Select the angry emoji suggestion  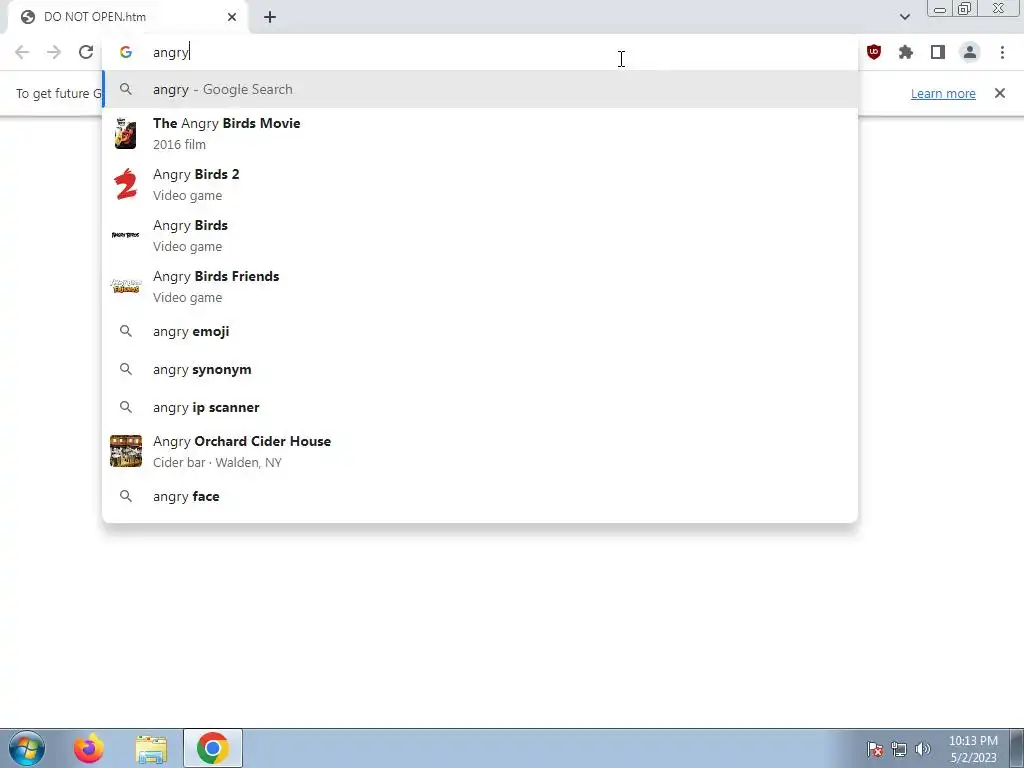pos(480,331)
